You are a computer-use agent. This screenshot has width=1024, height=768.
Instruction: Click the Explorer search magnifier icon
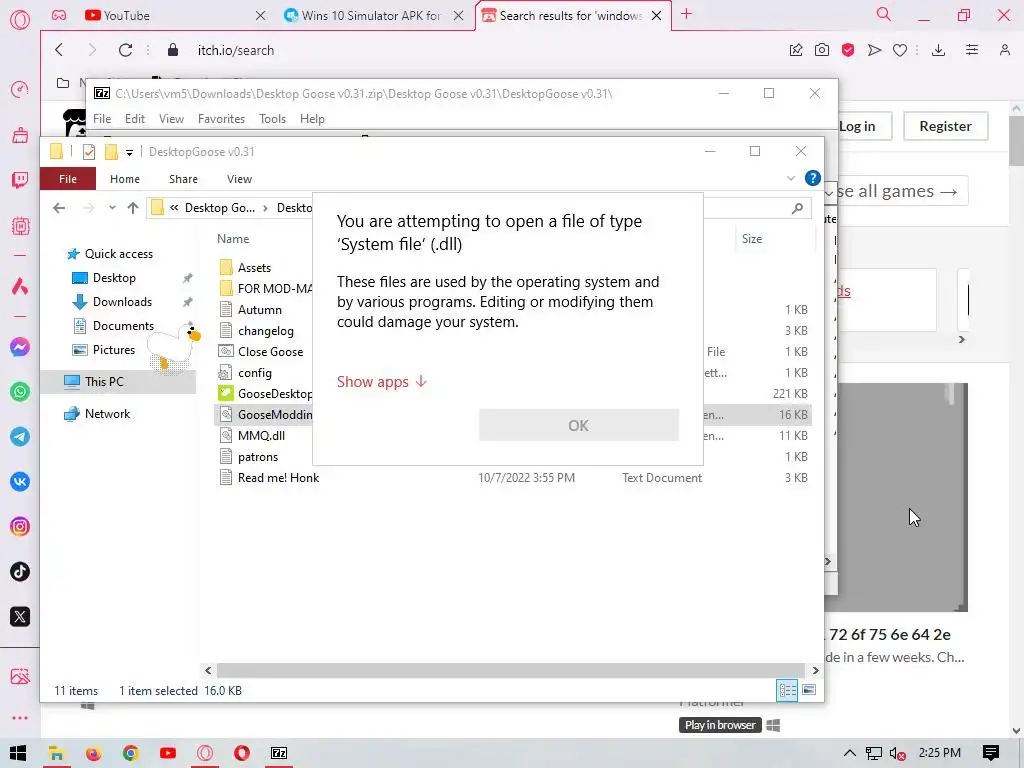point(797,208)
